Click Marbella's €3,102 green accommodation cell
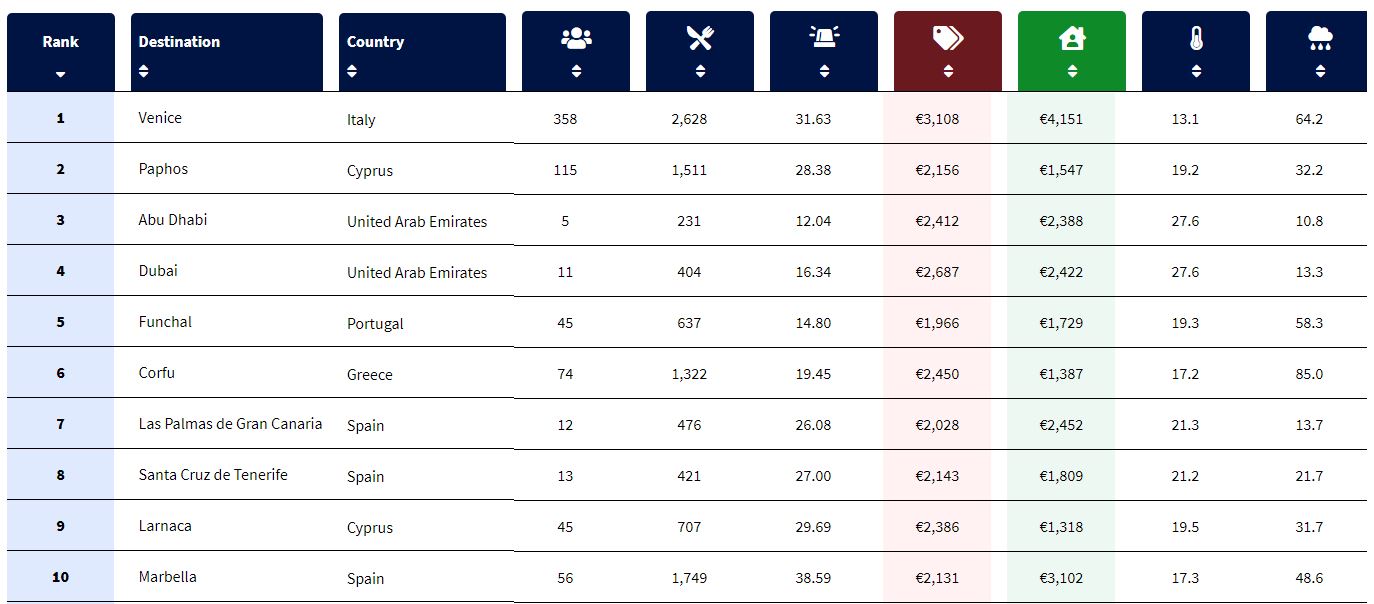1374x604 pixels. [1061, 578]
